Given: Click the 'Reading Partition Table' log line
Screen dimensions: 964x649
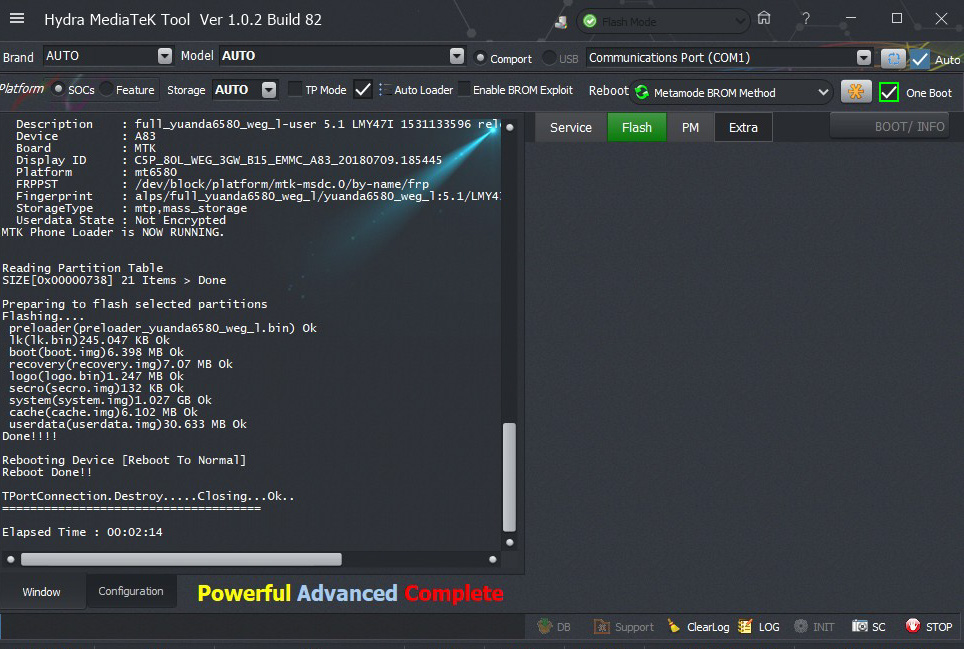Looking at the screenshot, I should pyautogui.click(x=82, y=268).
